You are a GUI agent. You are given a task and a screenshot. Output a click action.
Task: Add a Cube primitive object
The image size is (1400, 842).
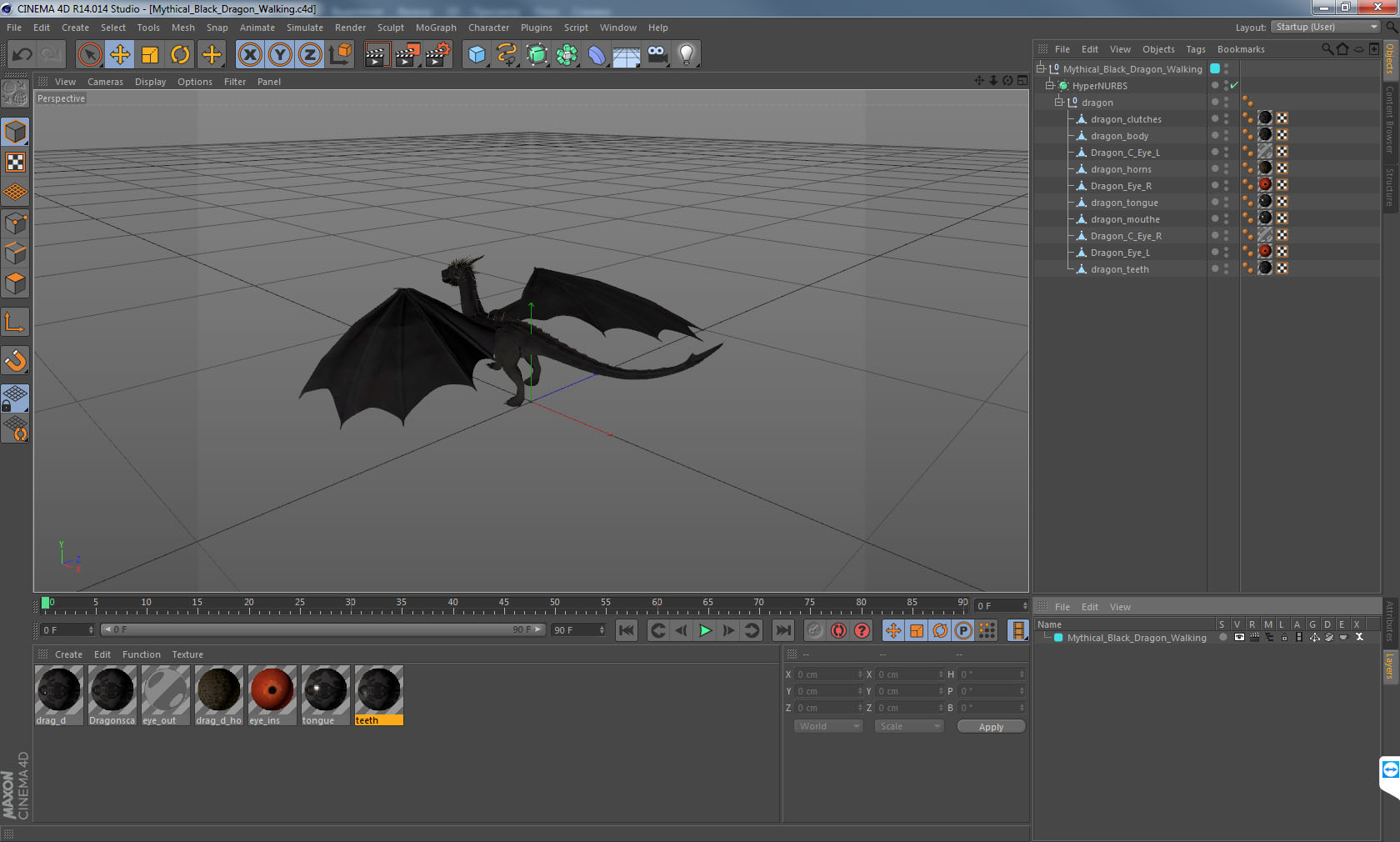tap(477, 55)
